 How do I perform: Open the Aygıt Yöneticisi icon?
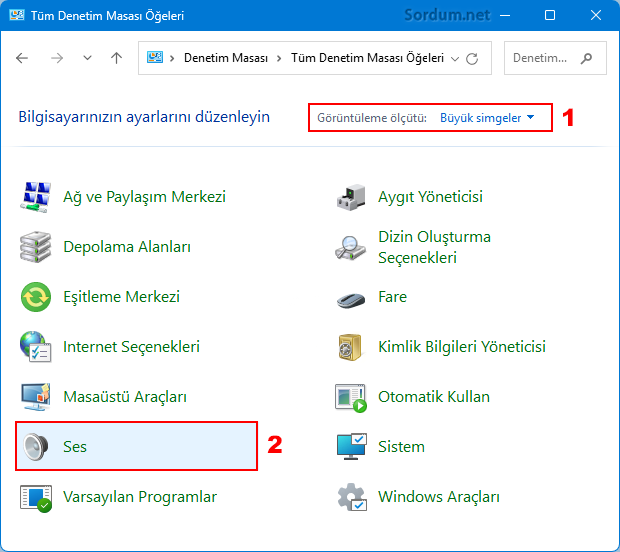click(352, 196)
